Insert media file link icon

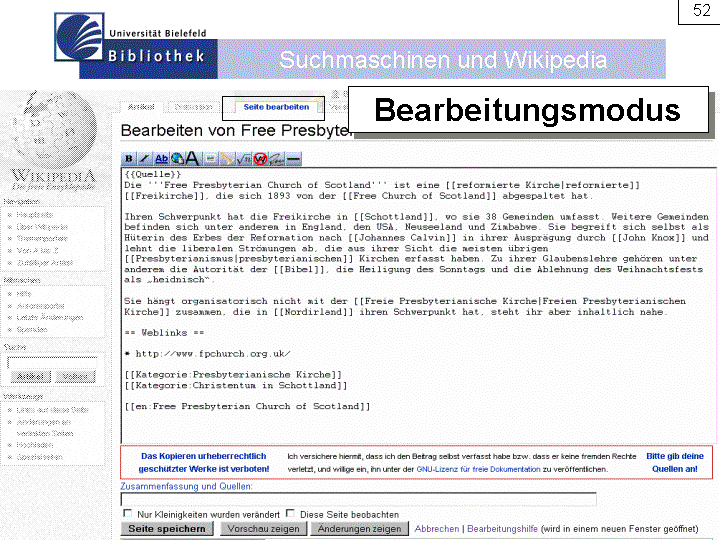227,159
